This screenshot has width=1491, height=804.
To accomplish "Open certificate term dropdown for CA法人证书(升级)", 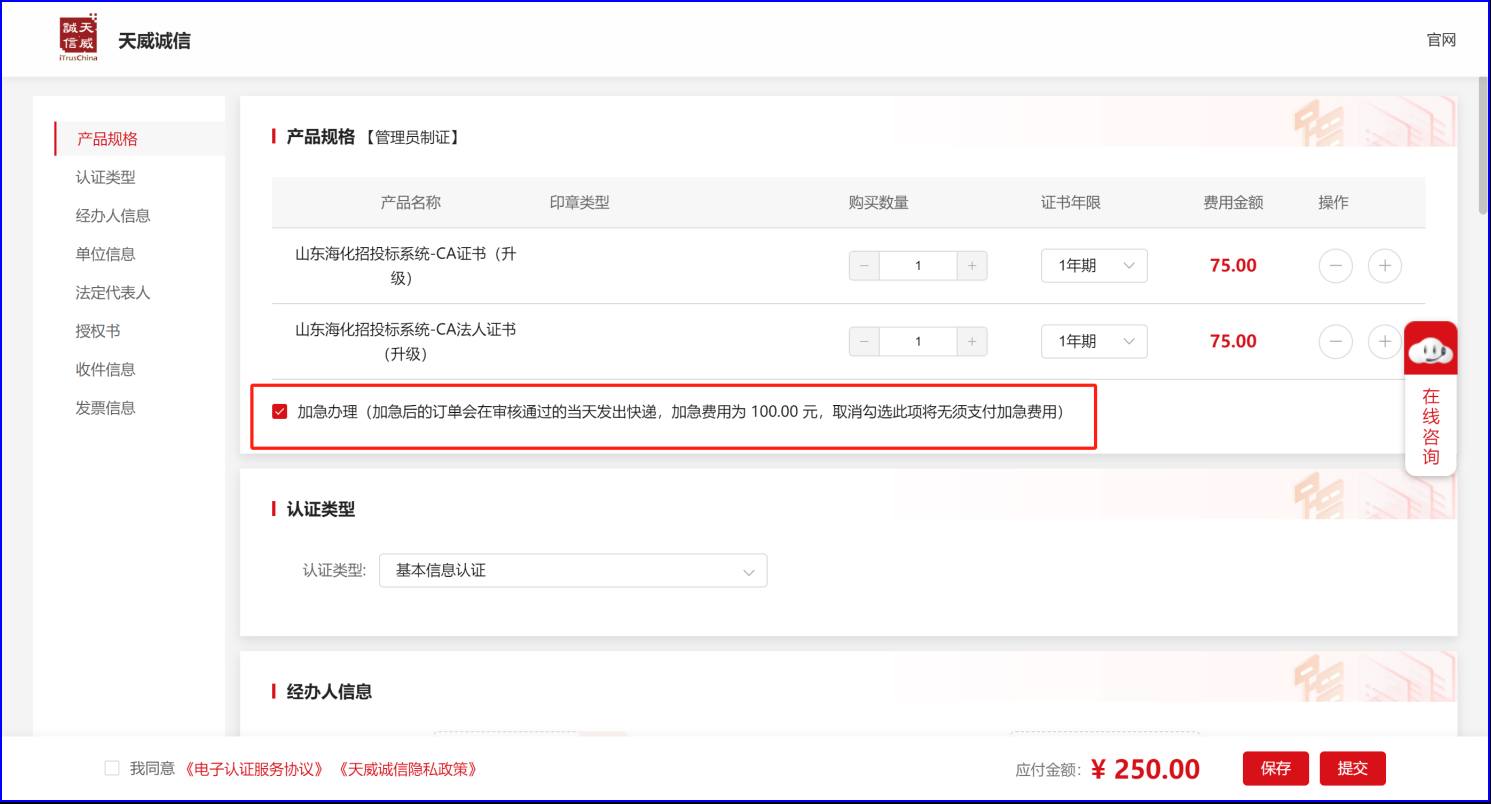I will (x=1093, y=342).
